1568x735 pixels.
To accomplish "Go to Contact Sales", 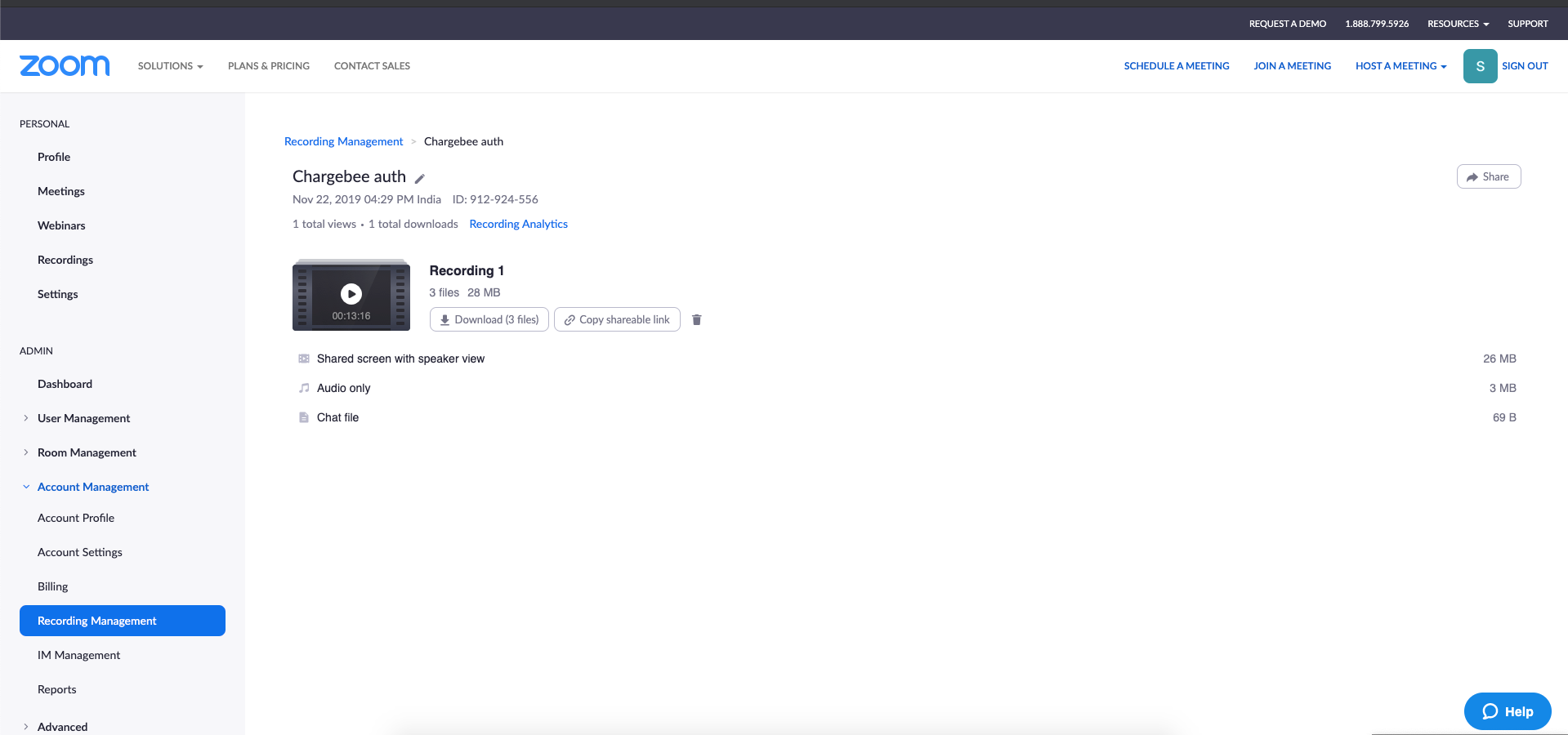I will 372,66.
